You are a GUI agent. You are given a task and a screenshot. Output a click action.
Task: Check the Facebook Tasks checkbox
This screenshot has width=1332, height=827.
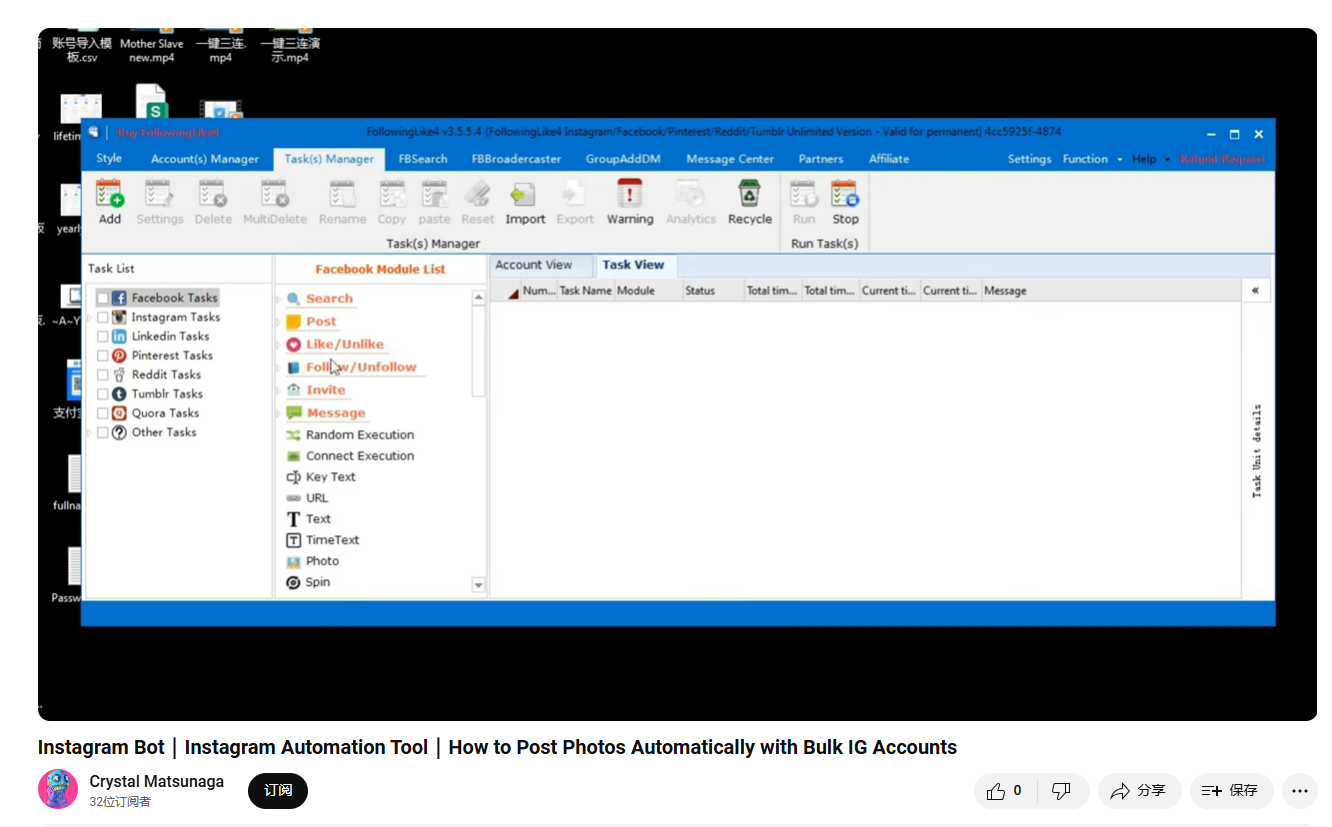pos(102,298)
